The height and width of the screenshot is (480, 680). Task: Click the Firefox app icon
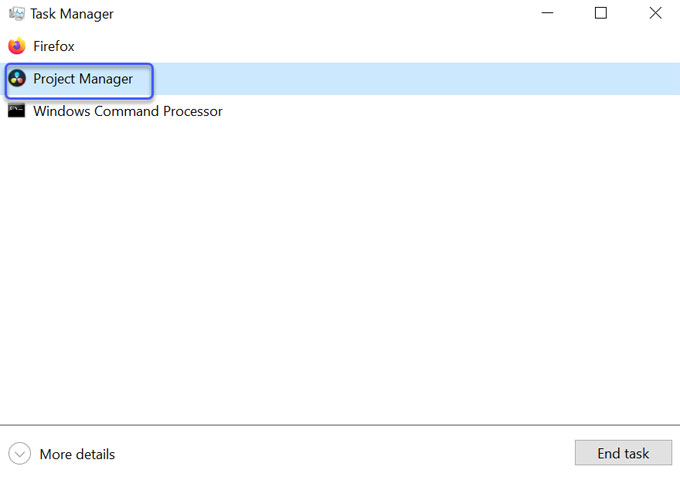pos(17,46)
